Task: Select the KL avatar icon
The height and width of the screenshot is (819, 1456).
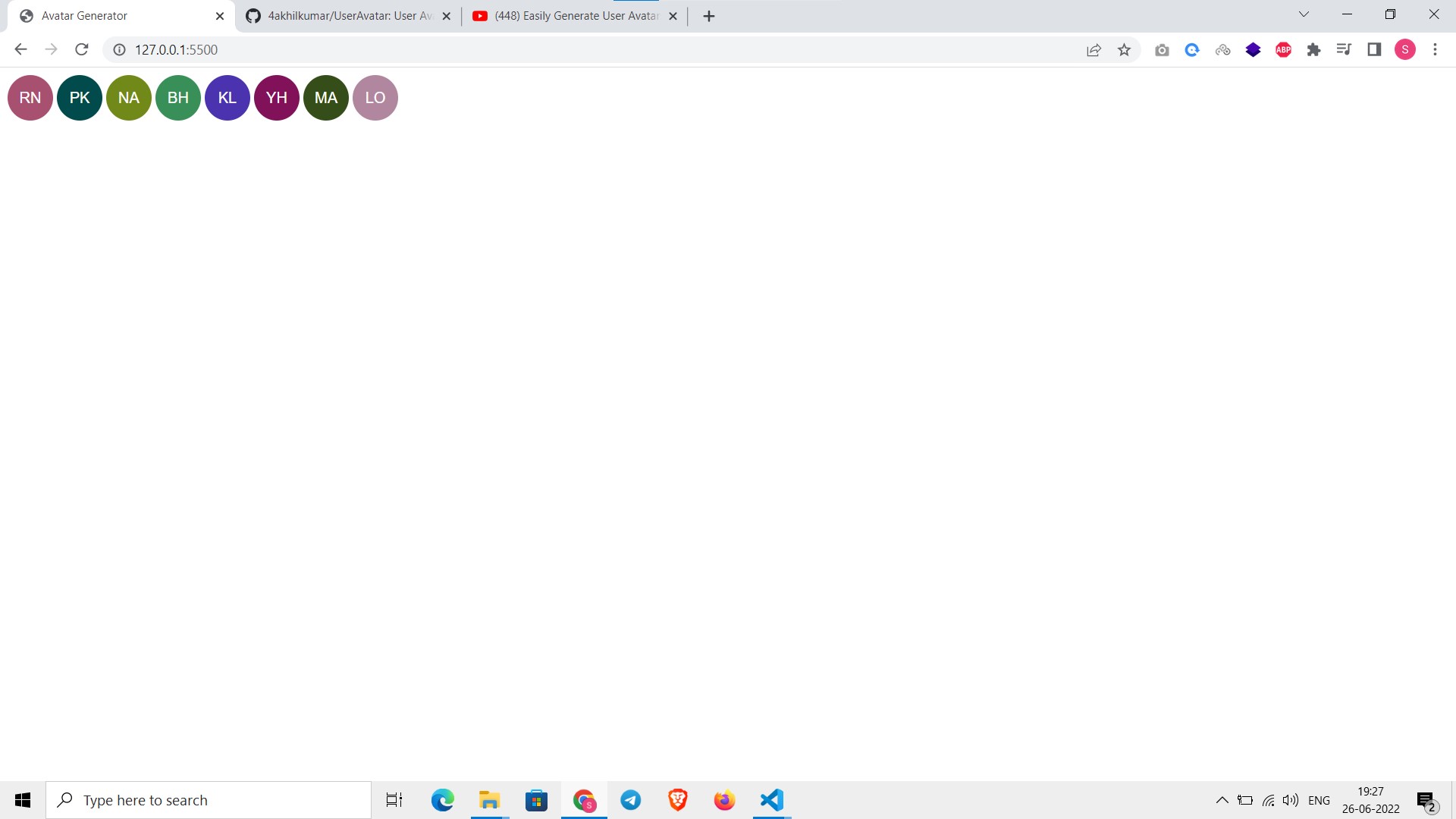Action: coord(227,97)
